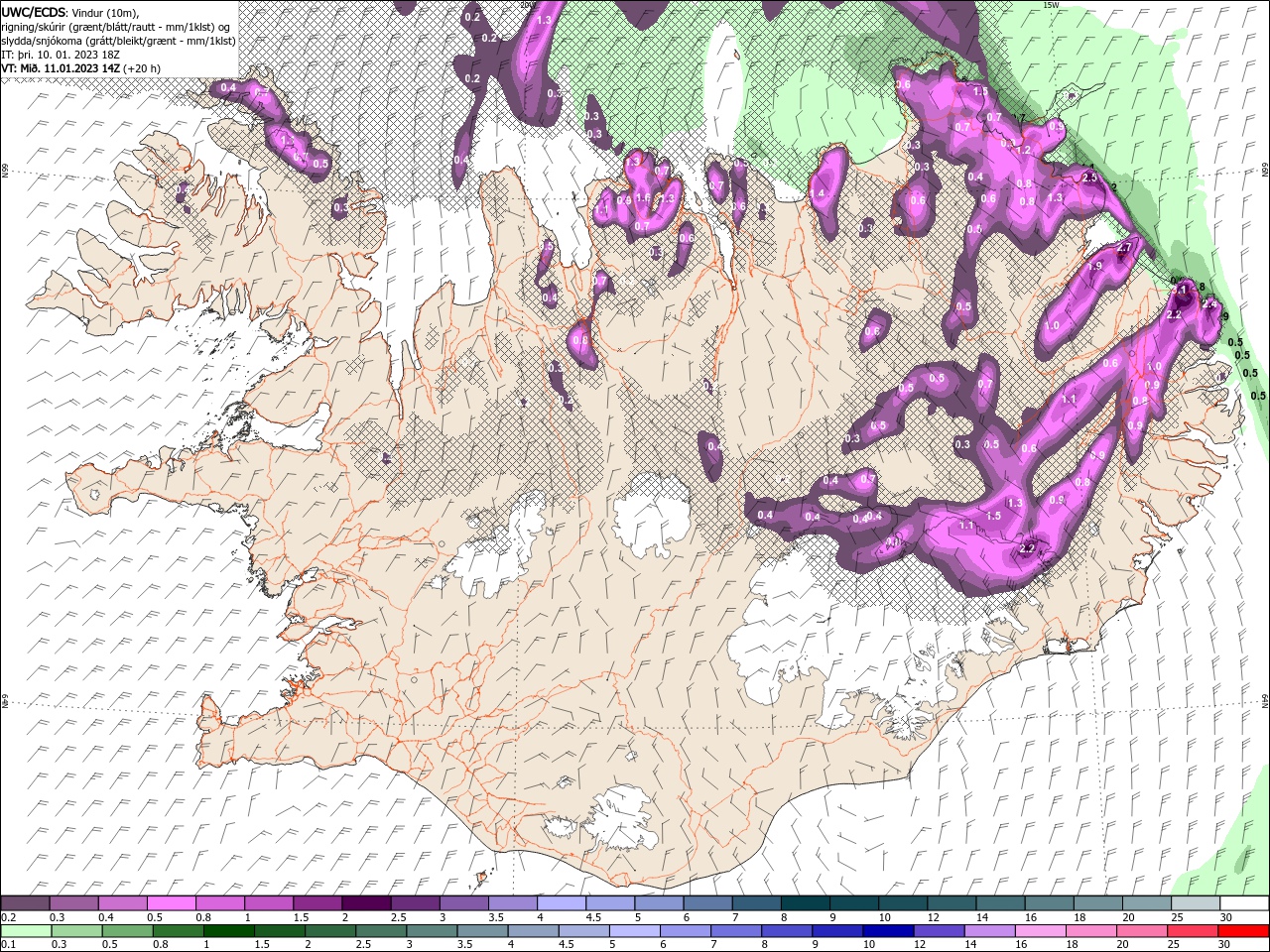The image size is (1270, 952).
Task: Pick the lower legend green swatch starting at 0.5
Action: pyautogui.click(x=127, y=931)
